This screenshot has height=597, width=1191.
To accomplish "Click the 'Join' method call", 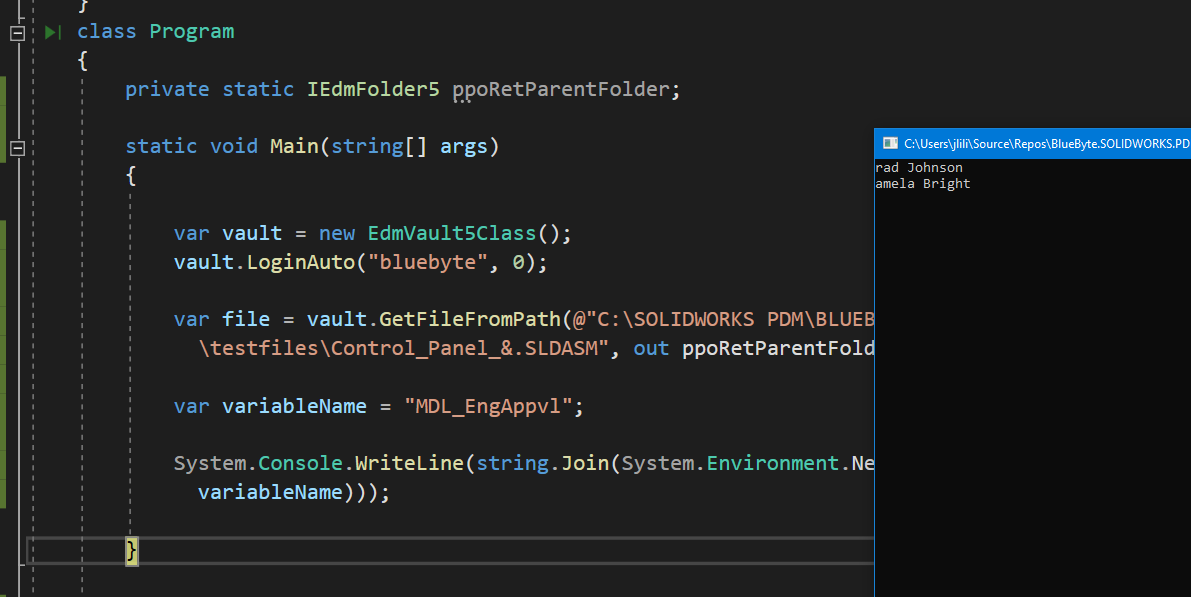I will click(585, 463).
